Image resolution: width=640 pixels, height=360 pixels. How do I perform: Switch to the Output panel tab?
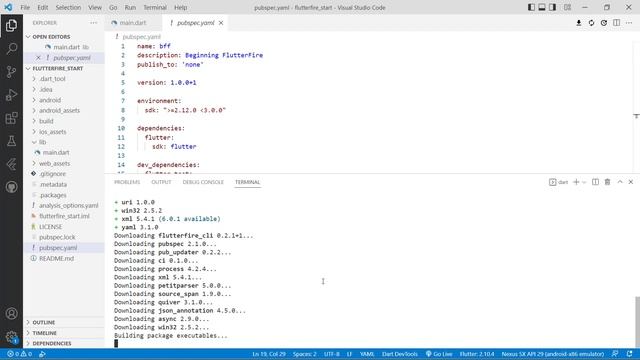[x=161, y=182]
